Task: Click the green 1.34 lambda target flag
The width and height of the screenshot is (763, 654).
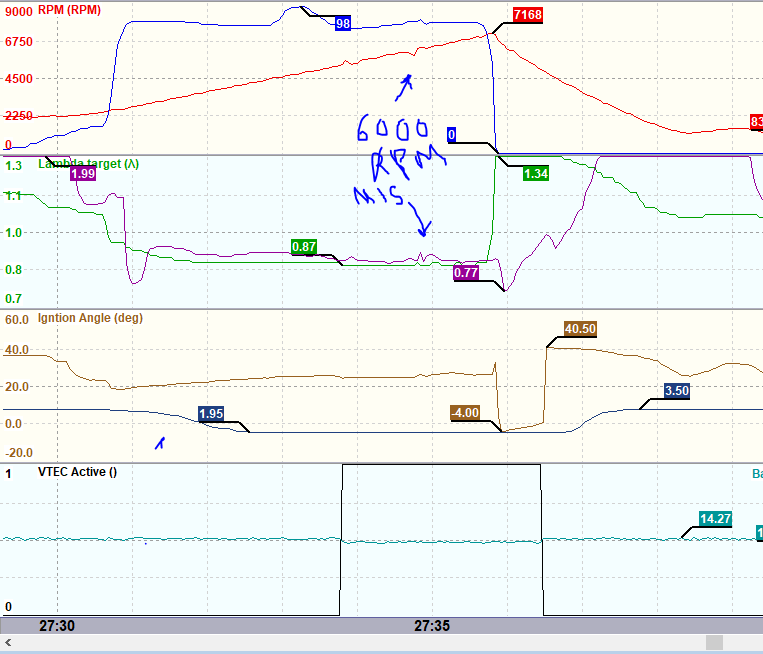Action: point(536,174)
